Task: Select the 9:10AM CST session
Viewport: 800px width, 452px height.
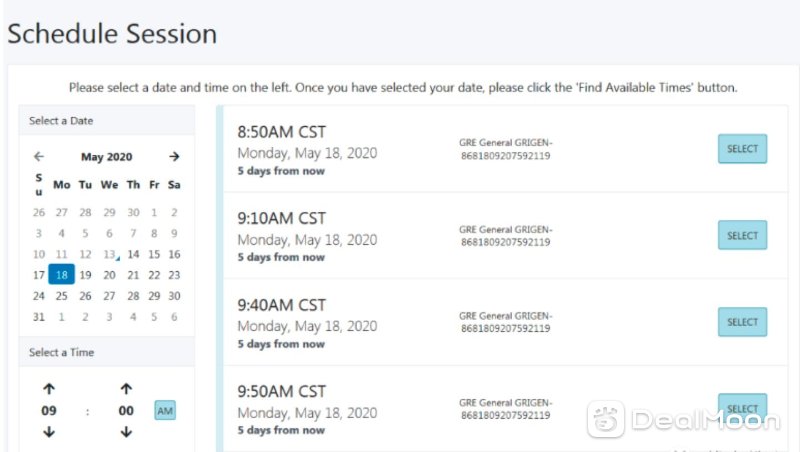Action: (742, 235)
